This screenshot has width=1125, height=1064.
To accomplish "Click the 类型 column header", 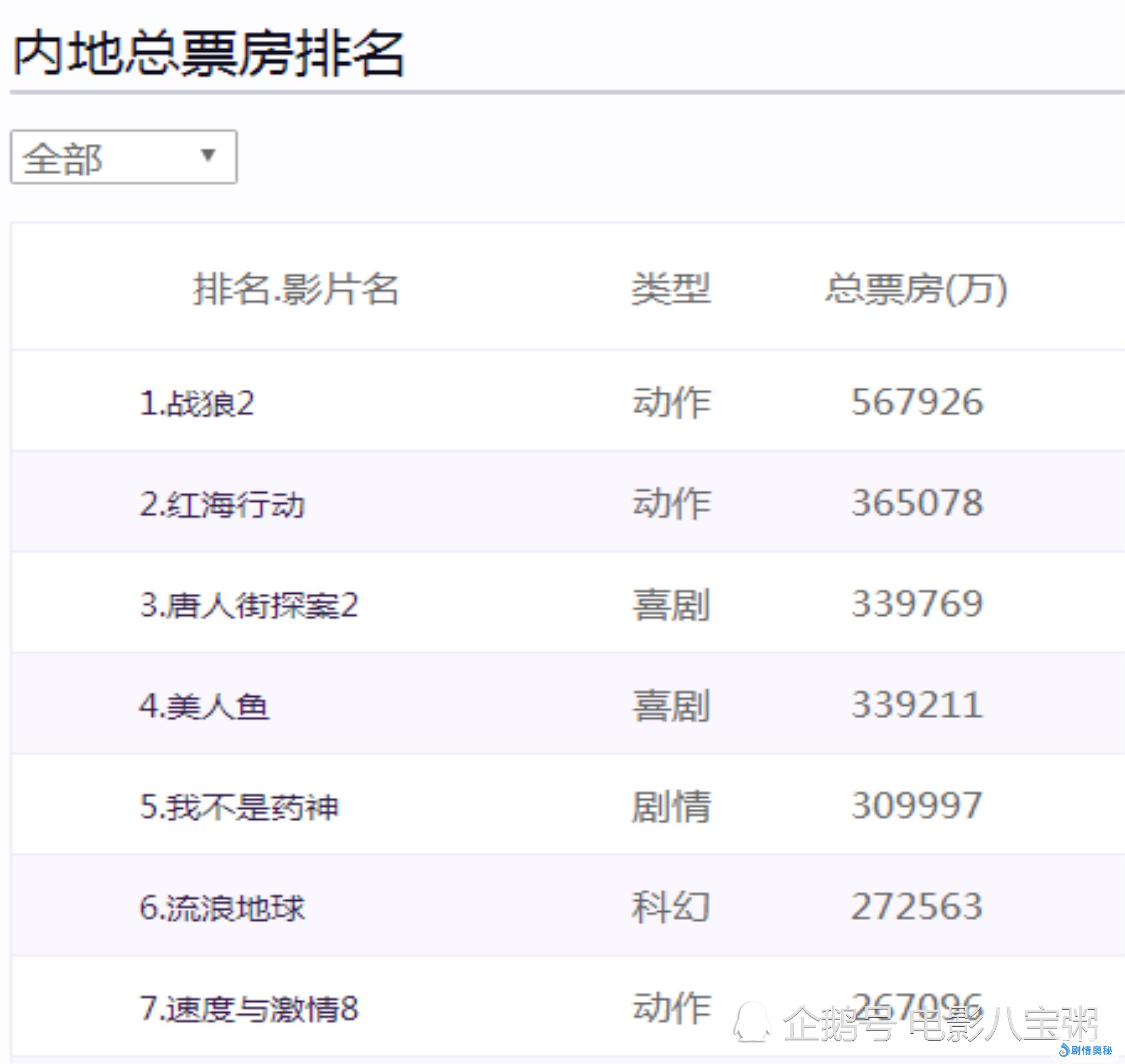I will point(671,289).
